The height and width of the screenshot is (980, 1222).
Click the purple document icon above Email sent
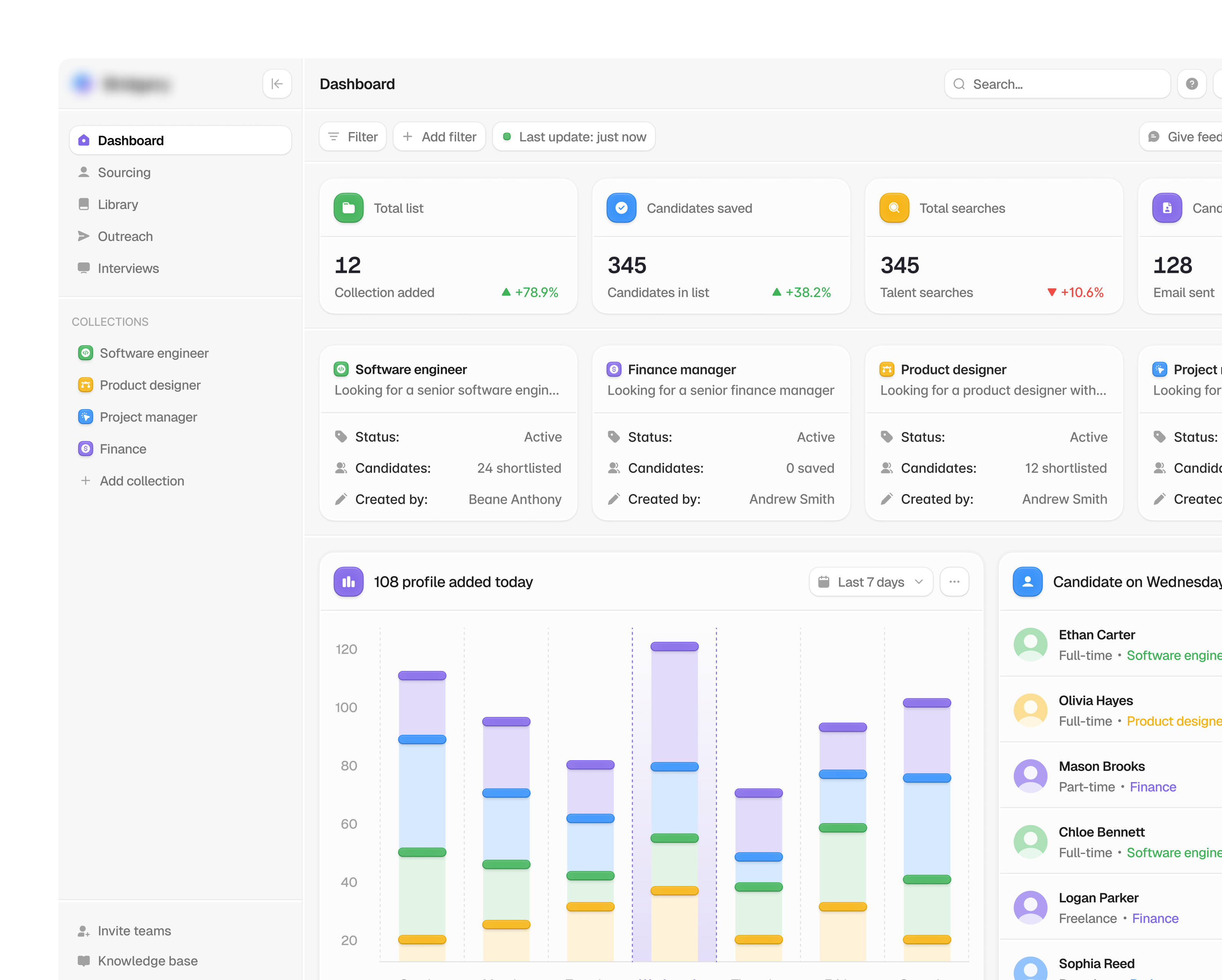tap(1167, 208)
